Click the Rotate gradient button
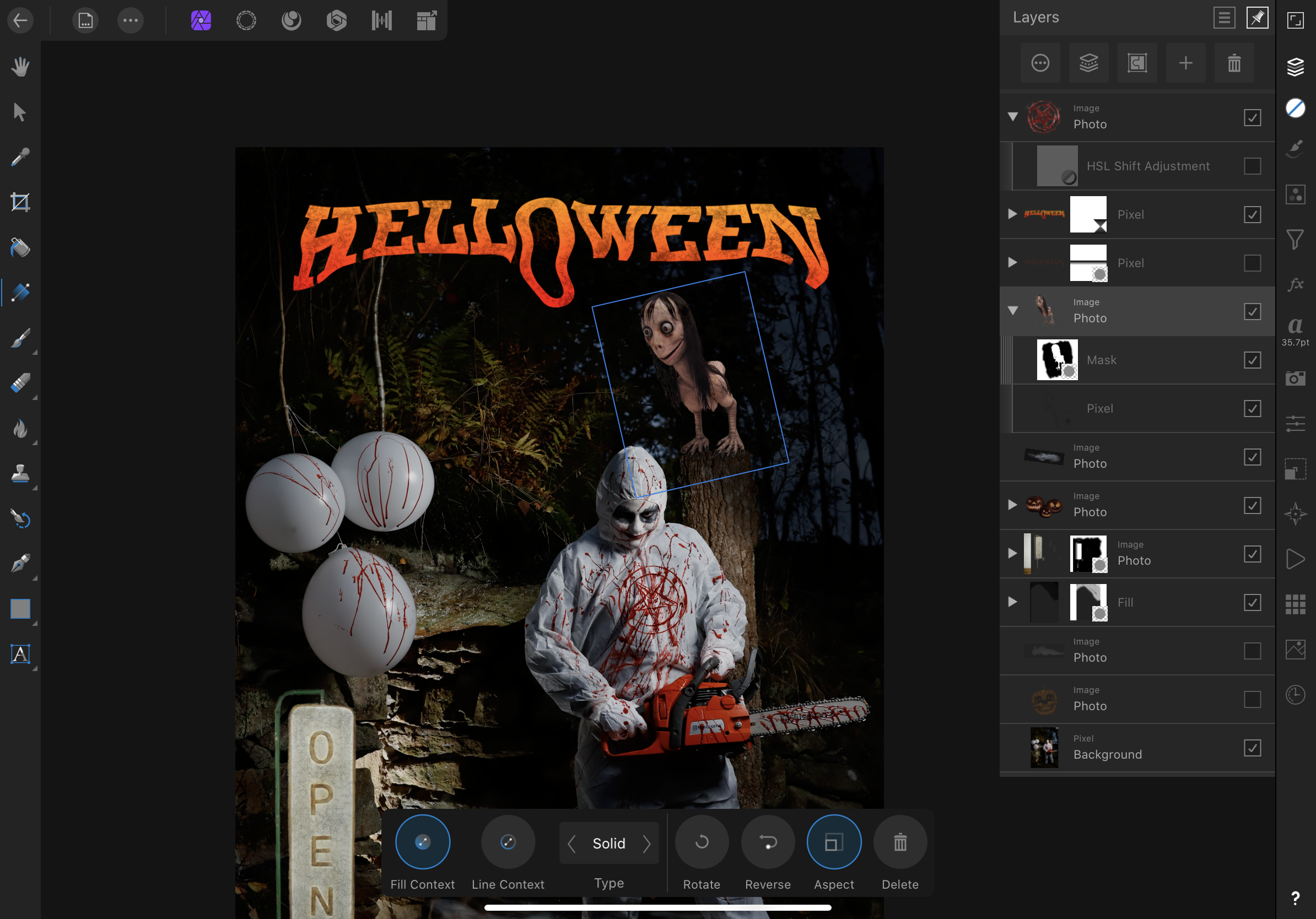 click(x=702, y=842)
